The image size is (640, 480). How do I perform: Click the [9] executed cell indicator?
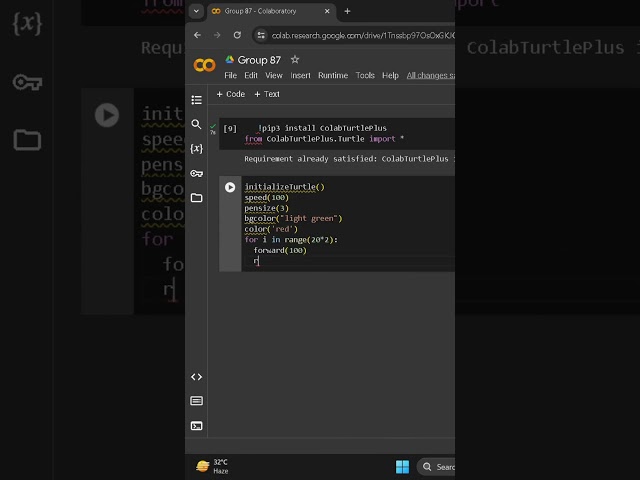coord(230,129)
